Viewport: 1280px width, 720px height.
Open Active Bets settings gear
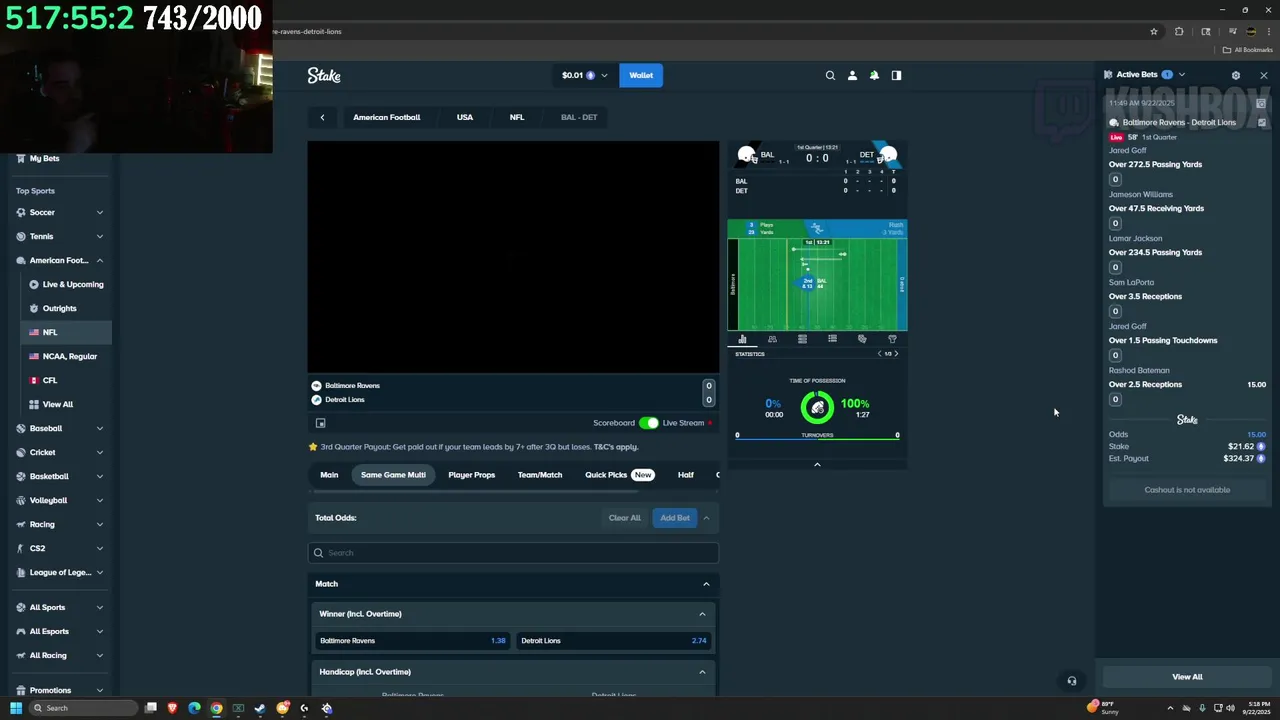pyautogui.click(x=1236, y=75)
